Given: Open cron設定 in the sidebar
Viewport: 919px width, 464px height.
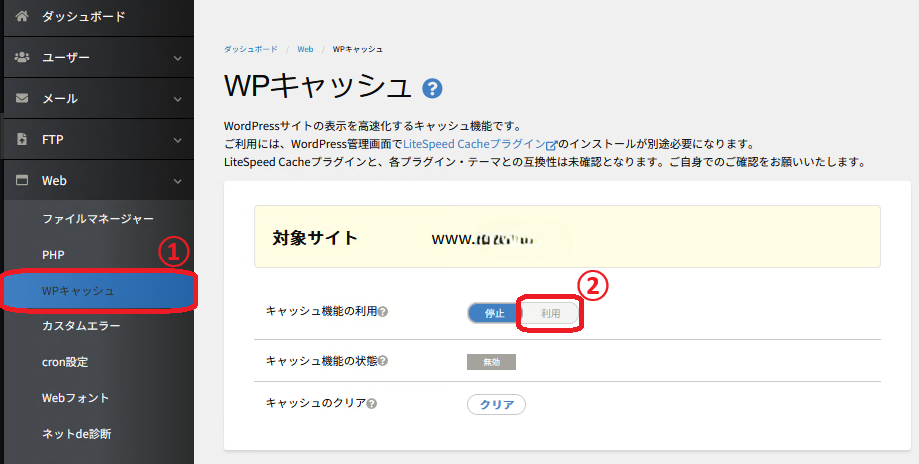Looking at the screenshot, I should click(x=64, y=362).
